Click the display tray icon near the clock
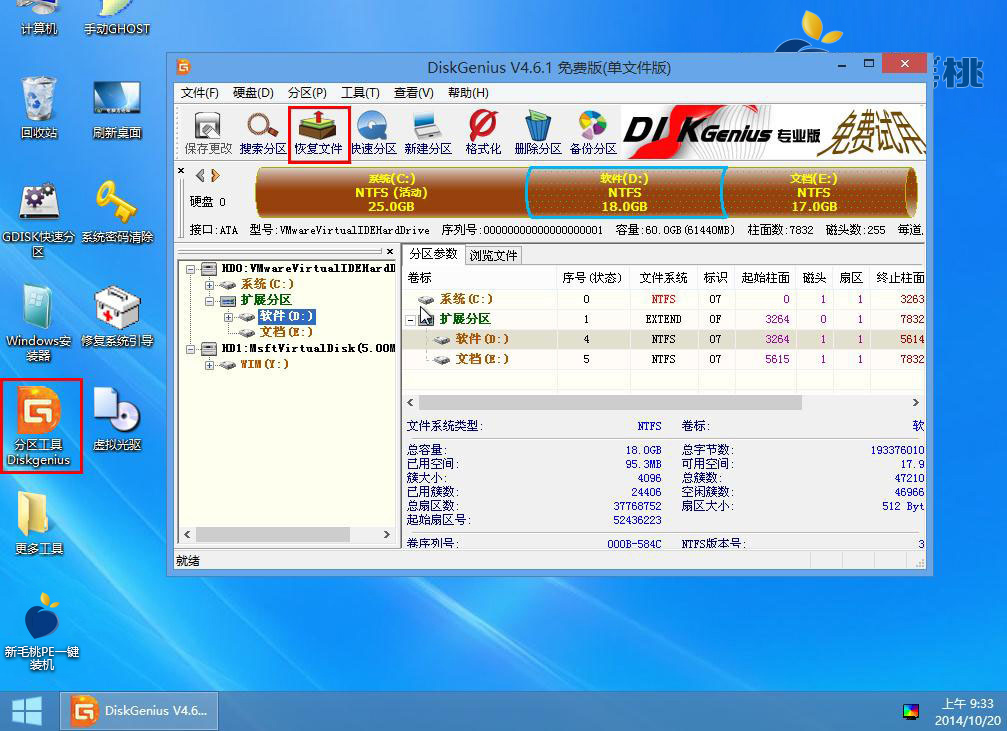Viewport: 1007px width, 731px height. [x=911, y=711]
